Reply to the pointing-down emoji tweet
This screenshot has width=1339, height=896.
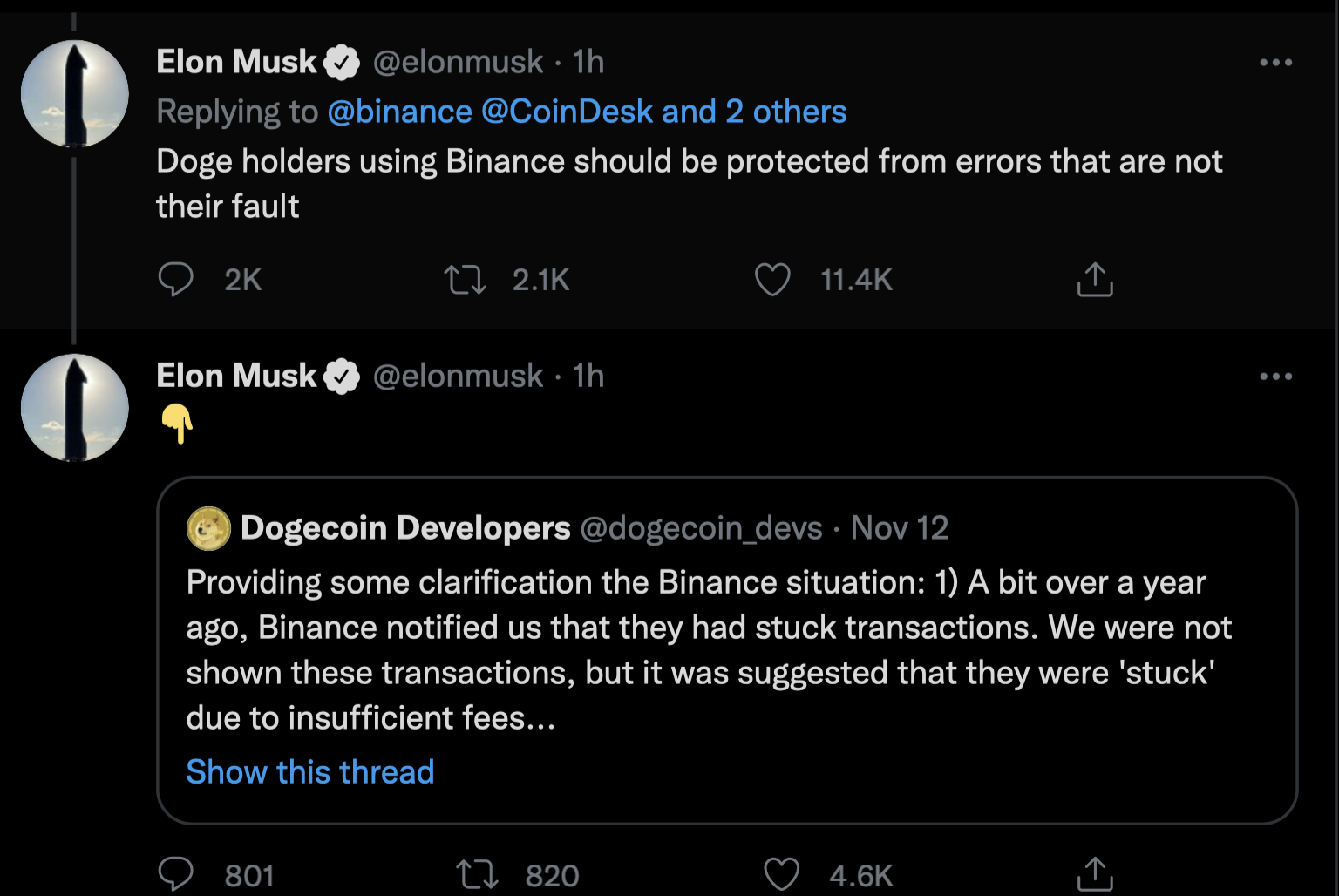click(175, 874)
